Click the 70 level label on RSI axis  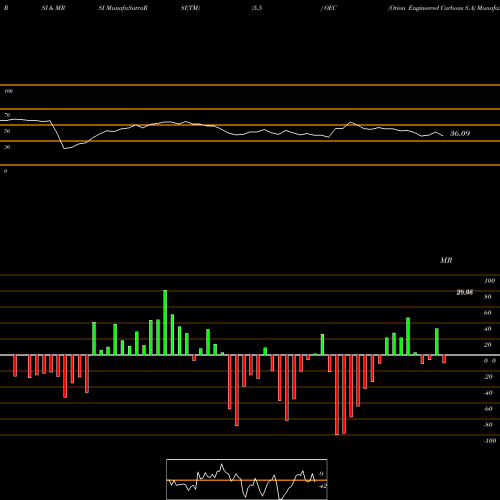(x=7, y=115)
